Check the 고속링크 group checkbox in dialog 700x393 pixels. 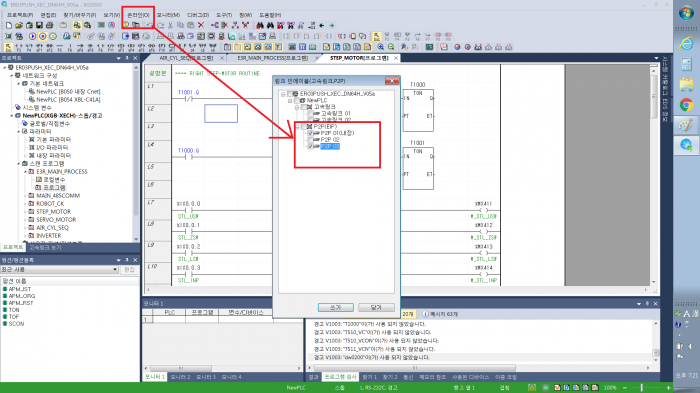[x=304, y=107]
